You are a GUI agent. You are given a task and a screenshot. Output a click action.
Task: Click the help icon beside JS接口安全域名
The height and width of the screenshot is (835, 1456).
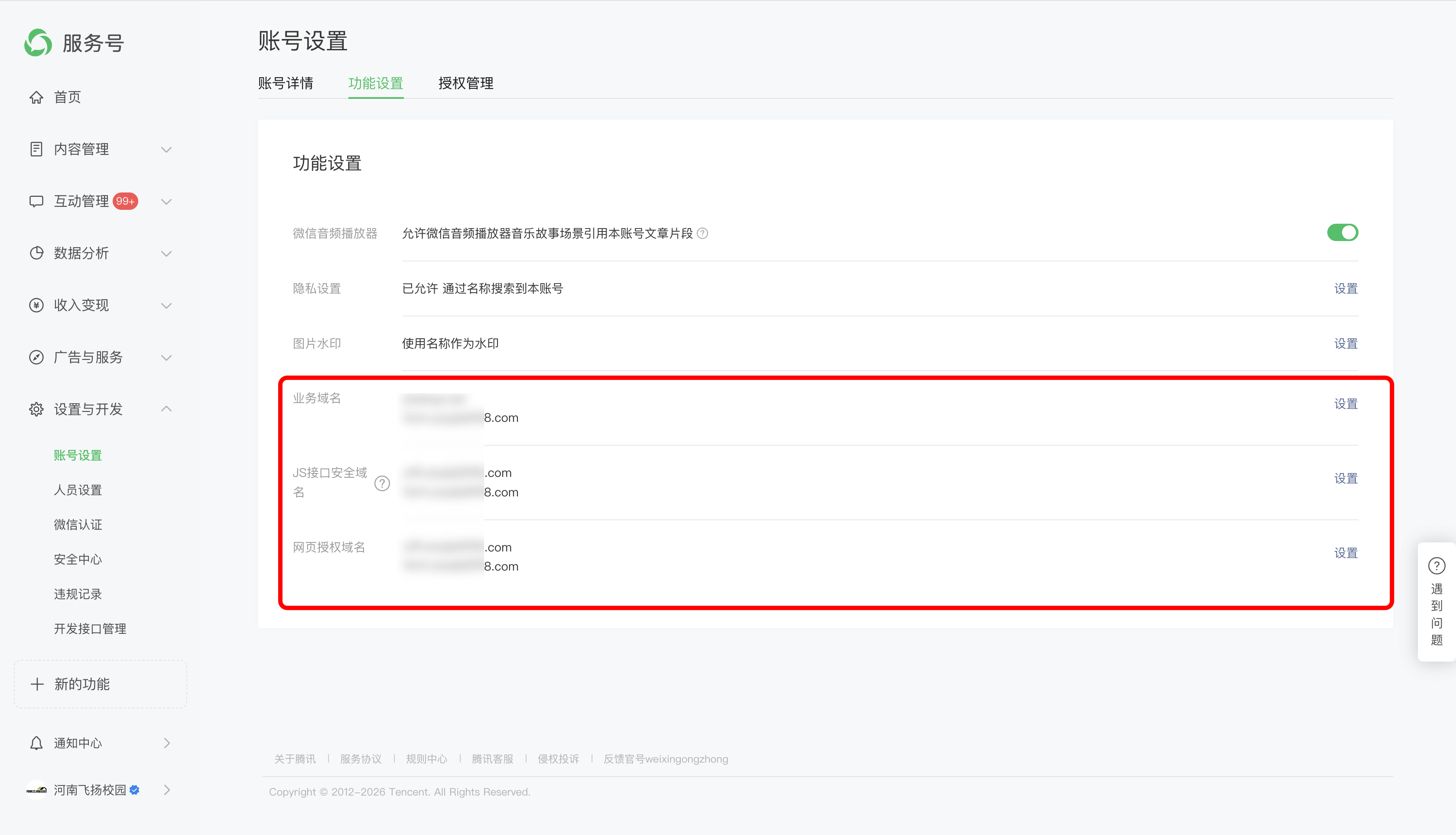tap(382, 483)
